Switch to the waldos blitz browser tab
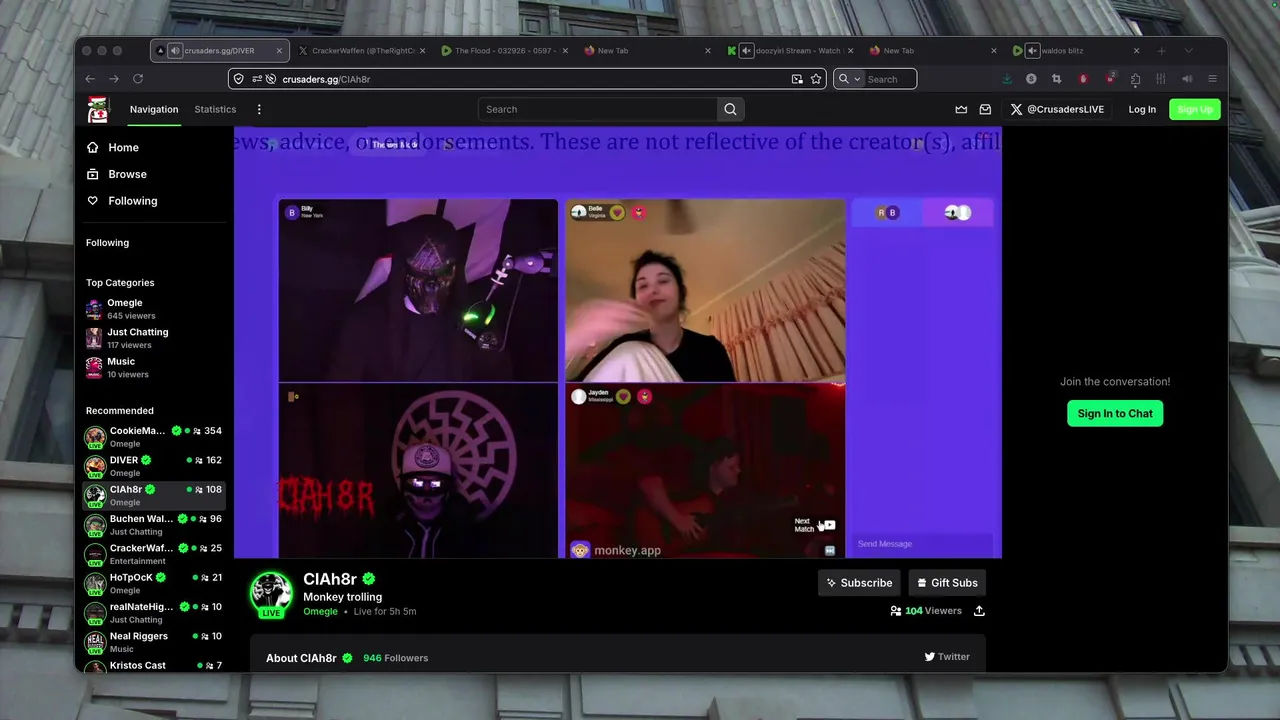The image size is (1280, 720). click(1075, 50)
